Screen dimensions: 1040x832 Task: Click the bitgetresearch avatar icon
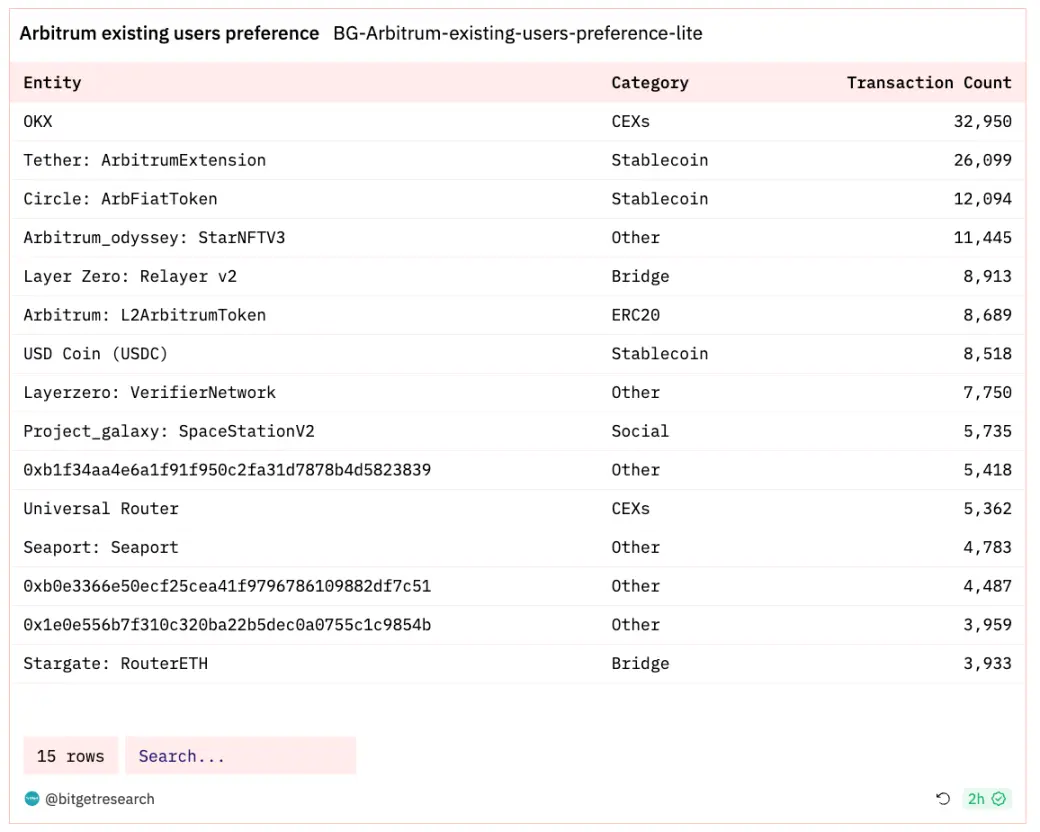coord(32,799)
